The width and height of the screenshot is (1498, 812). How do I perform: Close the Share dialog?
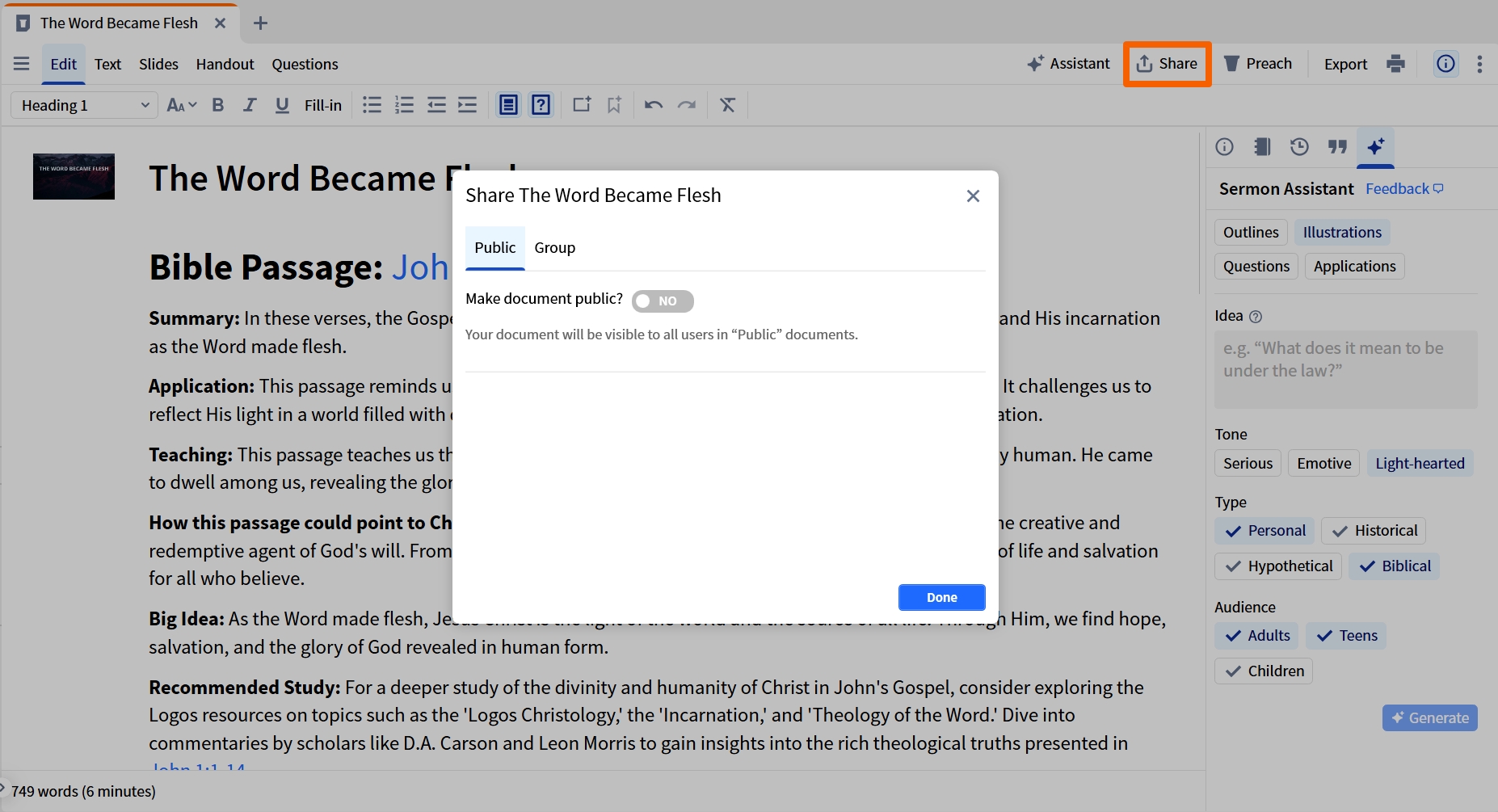click(973, 196)
